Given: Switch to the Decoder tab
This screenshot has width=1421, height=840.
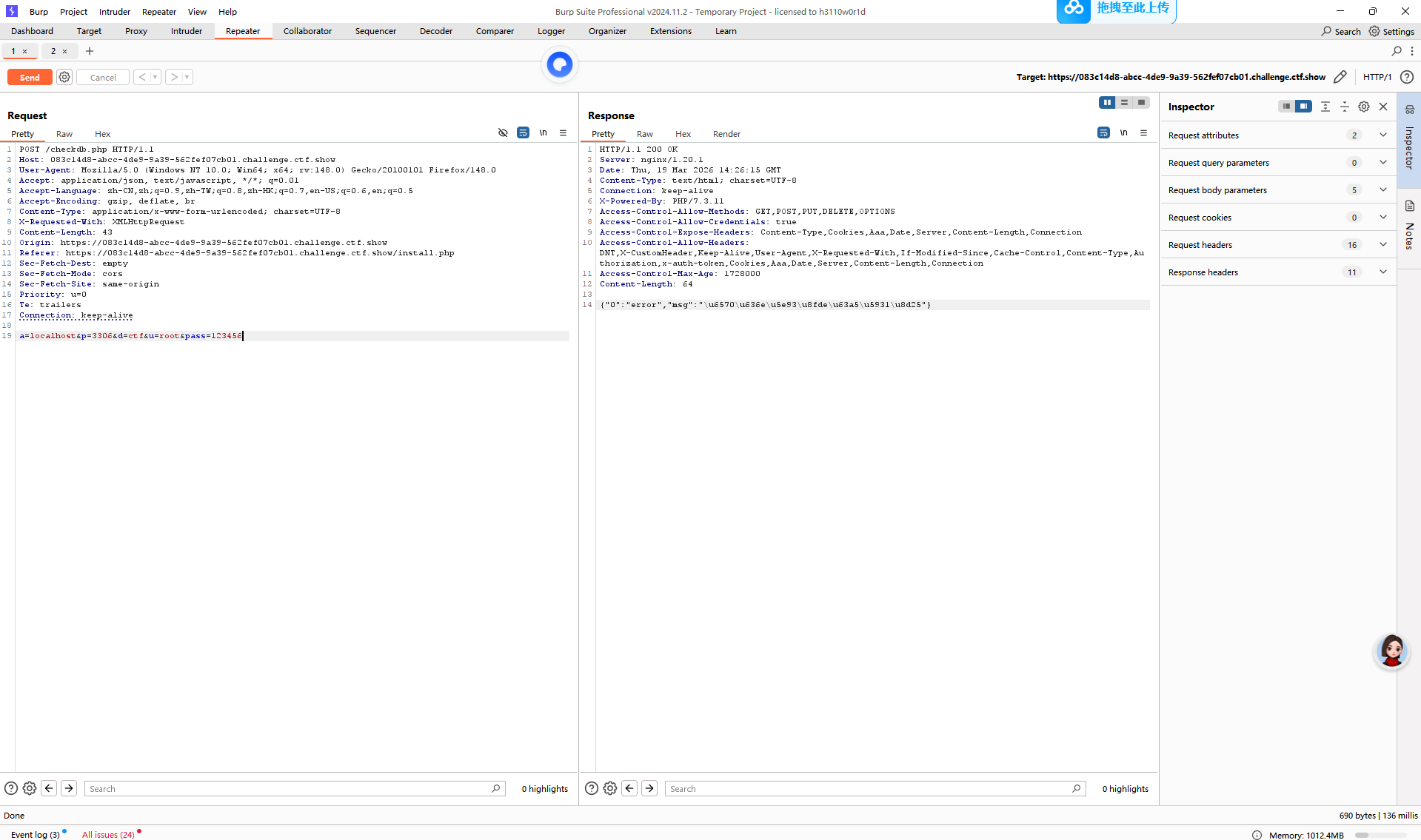Looking at the screenshot, I should 436,31.
